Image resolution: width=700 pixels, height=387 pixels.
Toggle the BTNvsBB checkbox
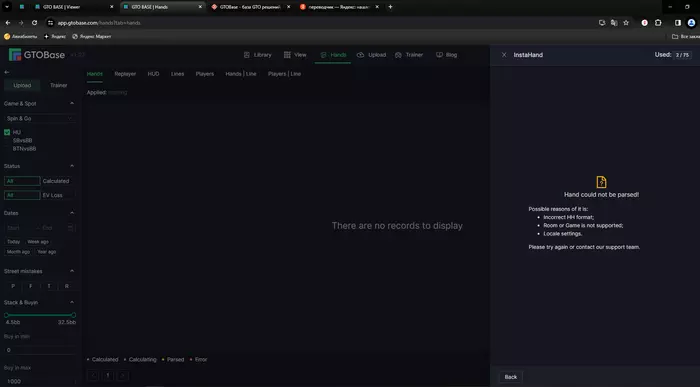[x=7, y=149]
